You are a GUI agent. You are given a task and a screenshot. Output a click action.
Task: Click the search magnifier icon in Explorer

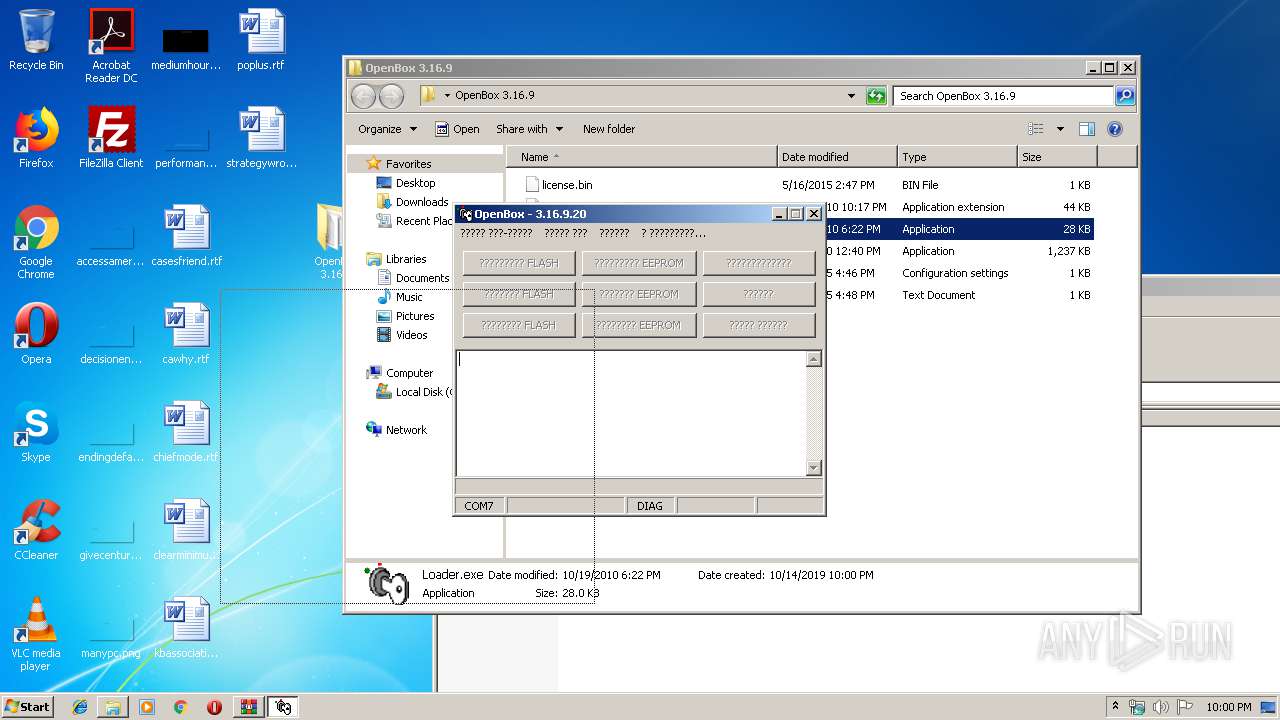[x=1125, y=96]
